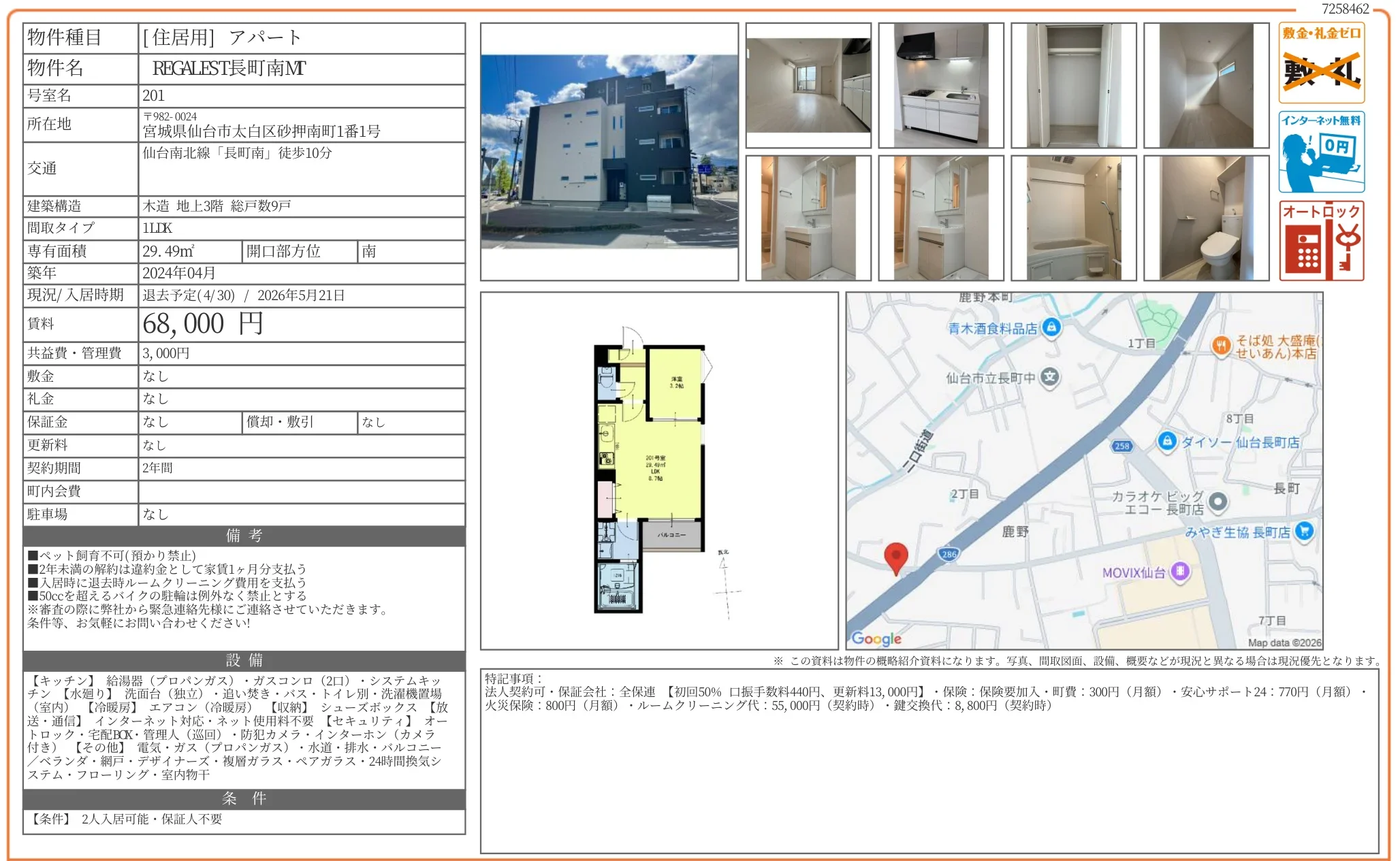Click structure text 木造 地上3階 総戸数9戸
Image resolution: width=1400 pixels, height=861 pixels.
tap(217, 206)
